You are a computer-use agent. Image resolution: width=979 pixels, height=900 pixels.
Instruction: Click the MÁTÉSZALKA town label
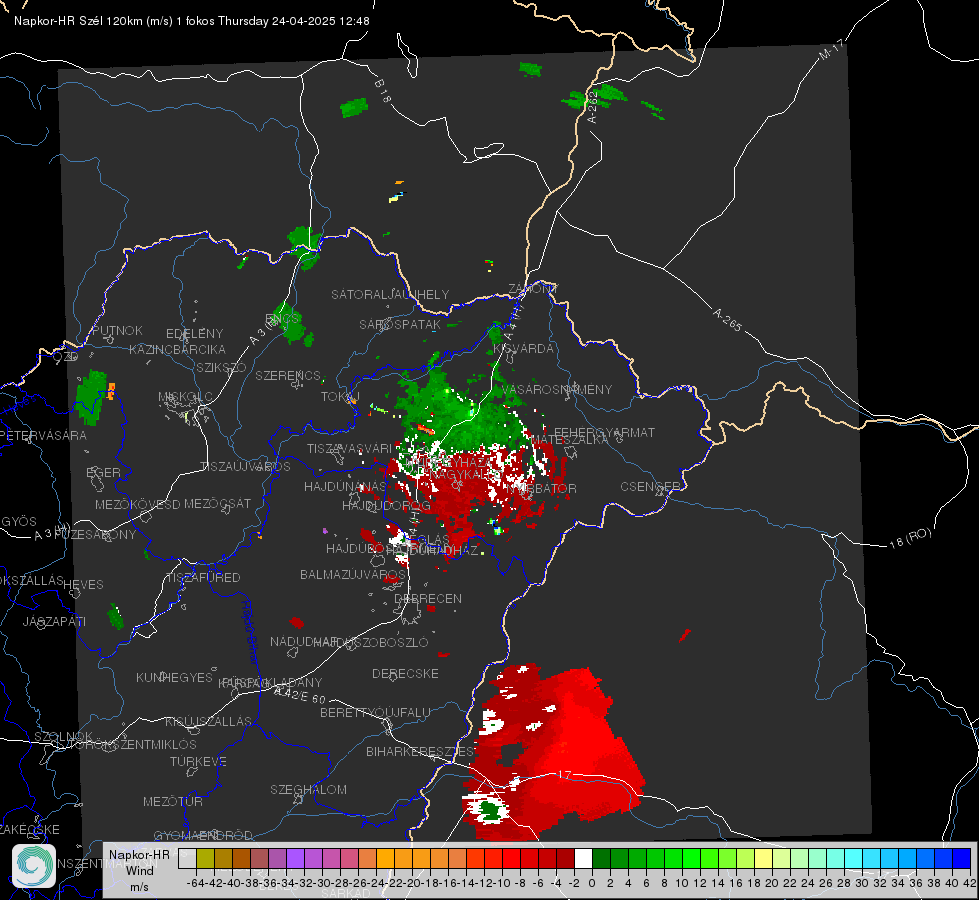click(569, 440)
